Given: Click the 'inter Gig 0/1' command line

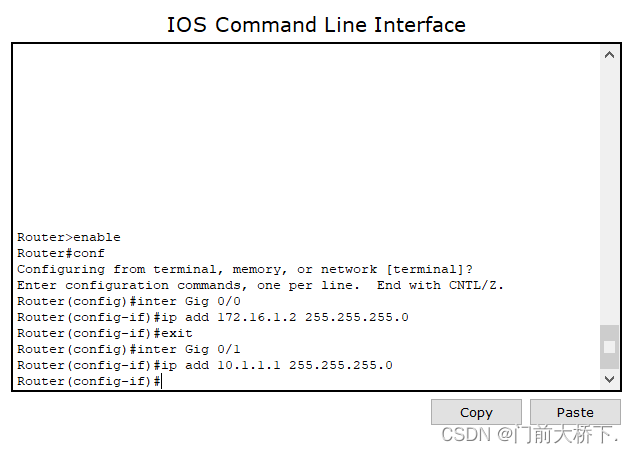Looking at the screenshot, I should [129, 349].
